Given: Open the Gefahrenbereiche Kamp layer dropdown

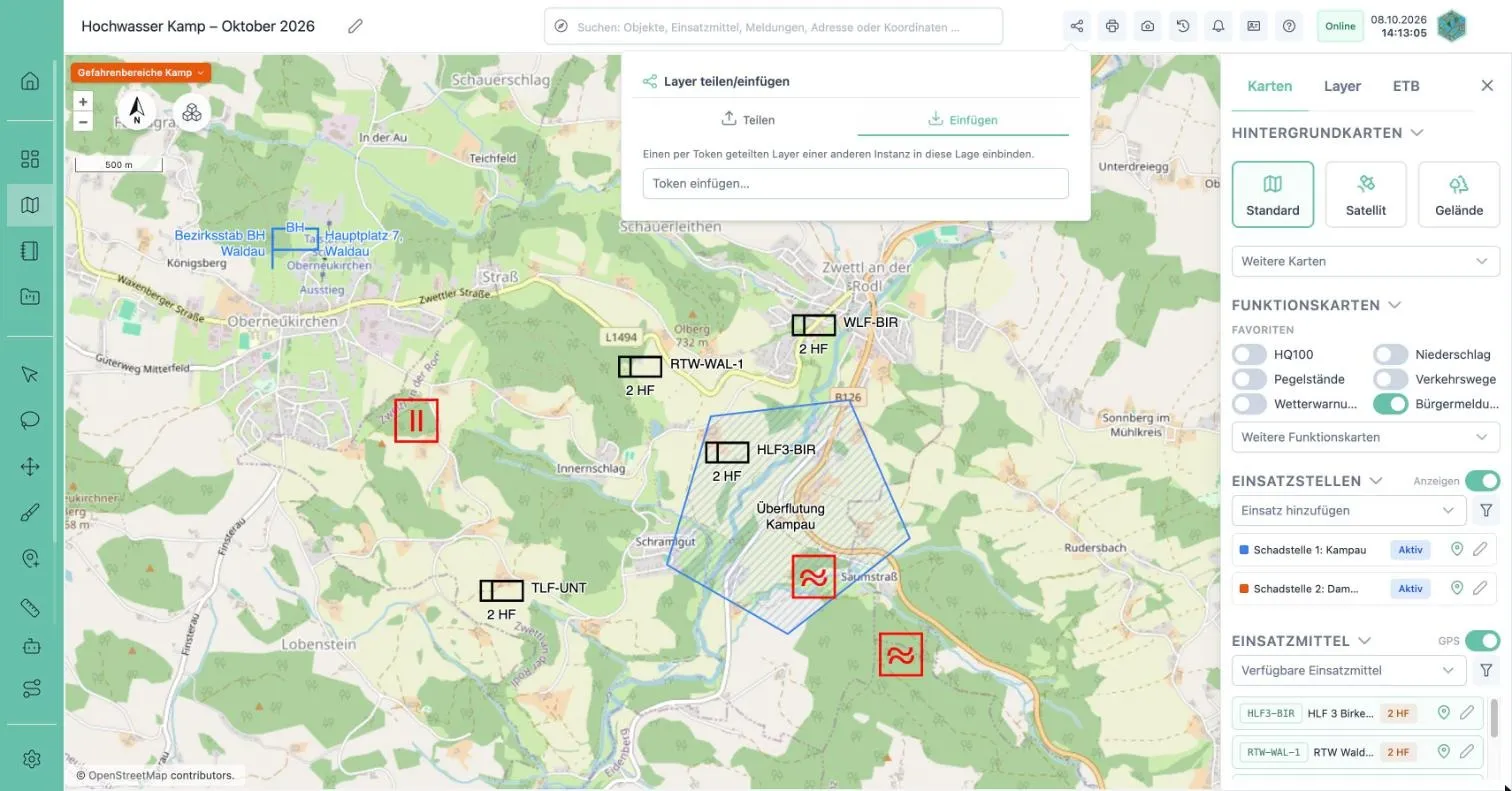Looking at the screenshot, I should point(140,73).
